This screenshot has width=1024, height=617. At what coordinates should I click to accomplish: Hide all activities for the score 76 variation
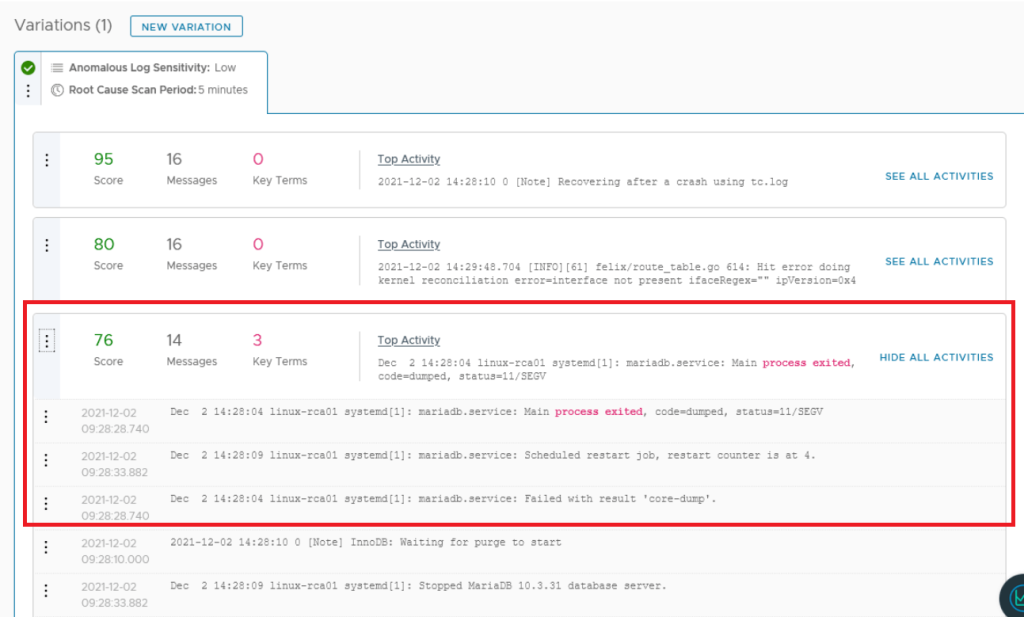click(936, 357)
